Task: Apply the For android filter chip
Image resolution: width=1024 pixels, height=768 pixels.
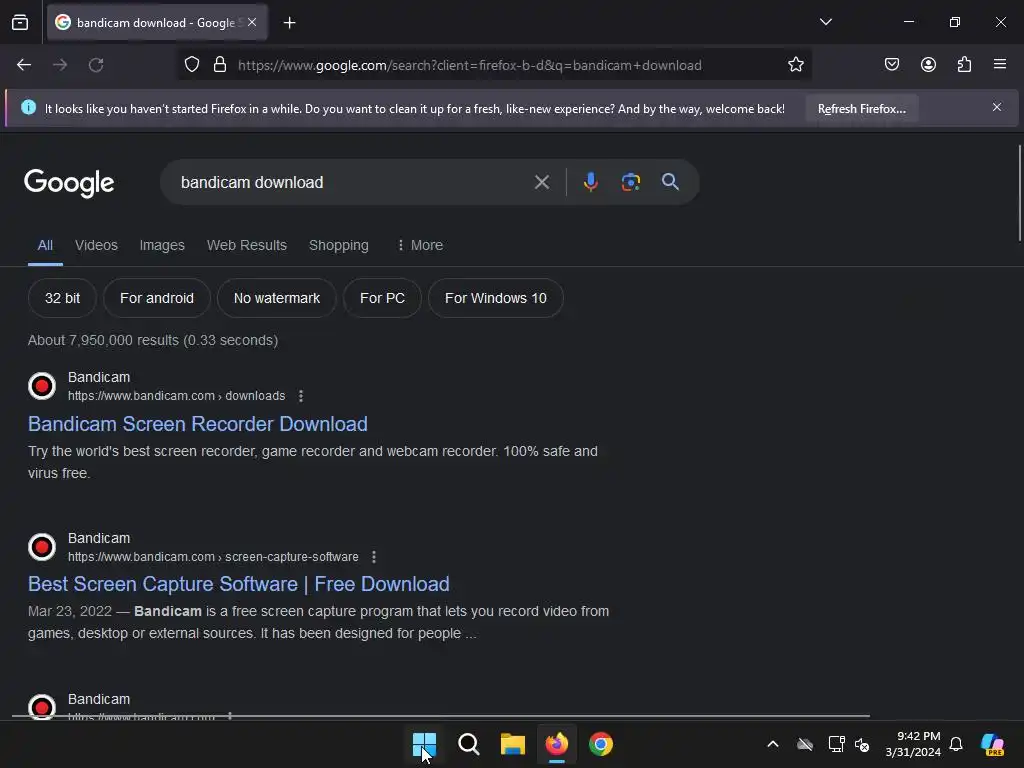Action: coord(157,298)
